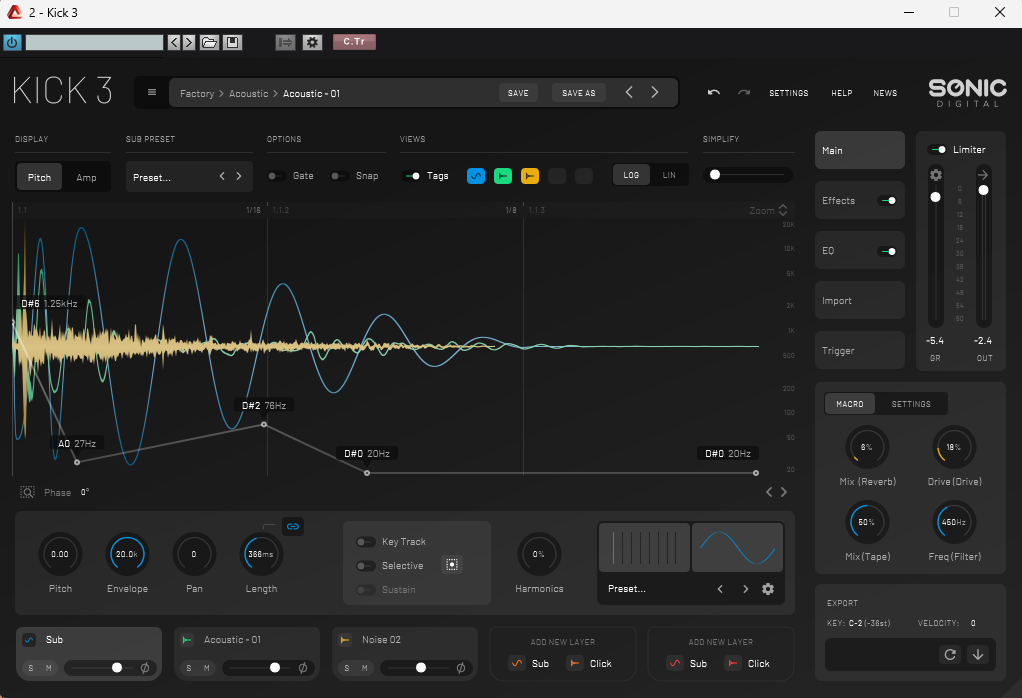Viewport: 1022px width, 698px height.
Task: Load next preset beside Save As
Action: pyautogui.click(x=655, y=93)
